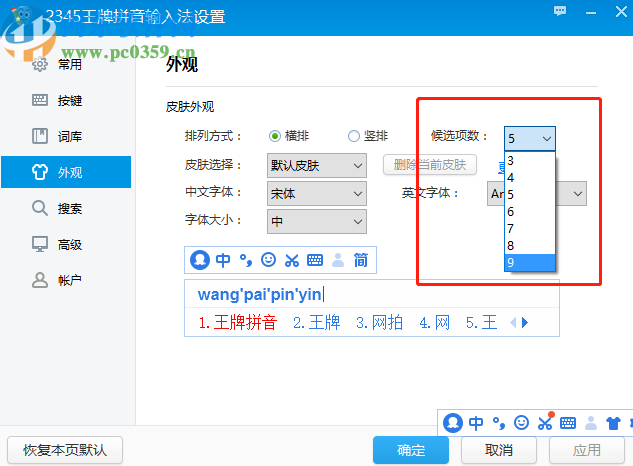633x466 pixels.
Task: Click the 删除当前皮肤 button
Action: tap(430, 165)
